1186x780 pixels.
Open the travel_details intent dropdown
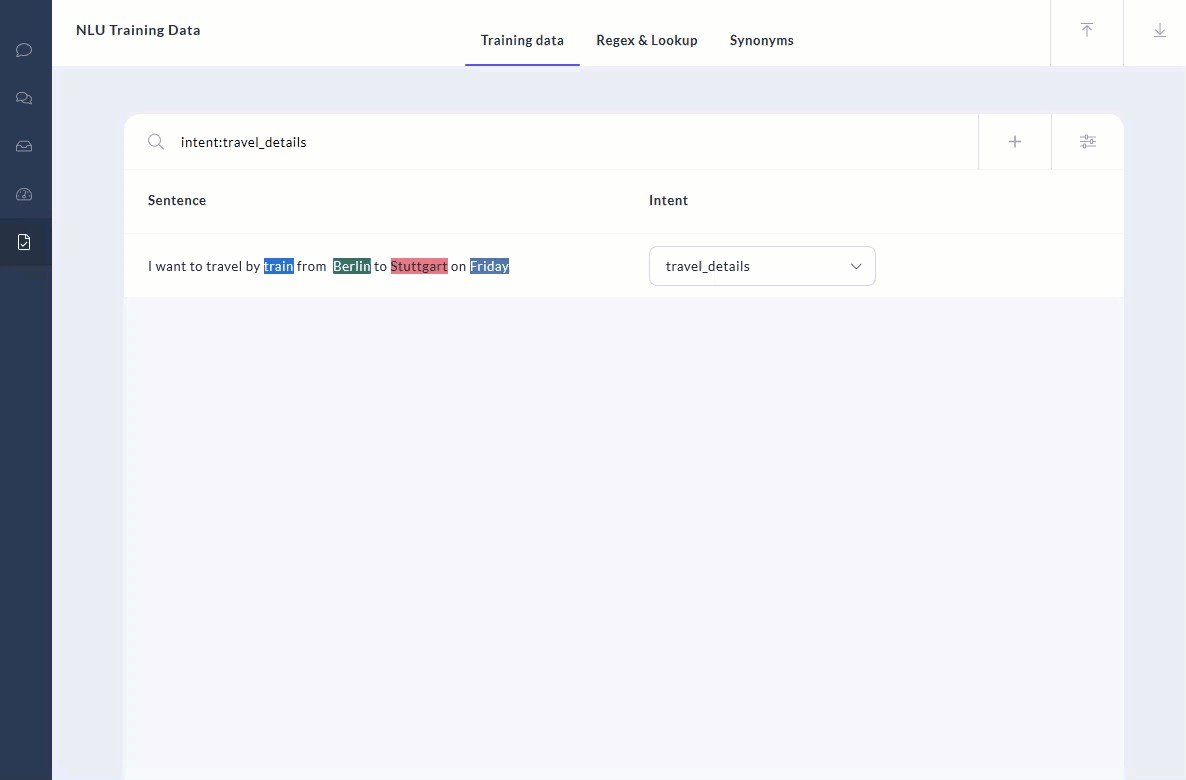(762, 266)
